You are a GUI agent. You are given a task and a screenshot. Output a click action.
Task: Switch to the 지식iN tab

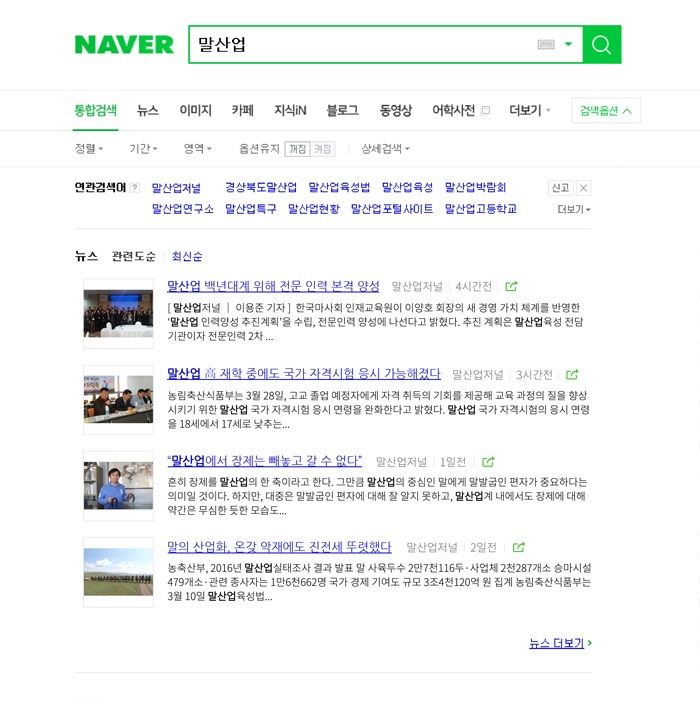tap(290, 110)
